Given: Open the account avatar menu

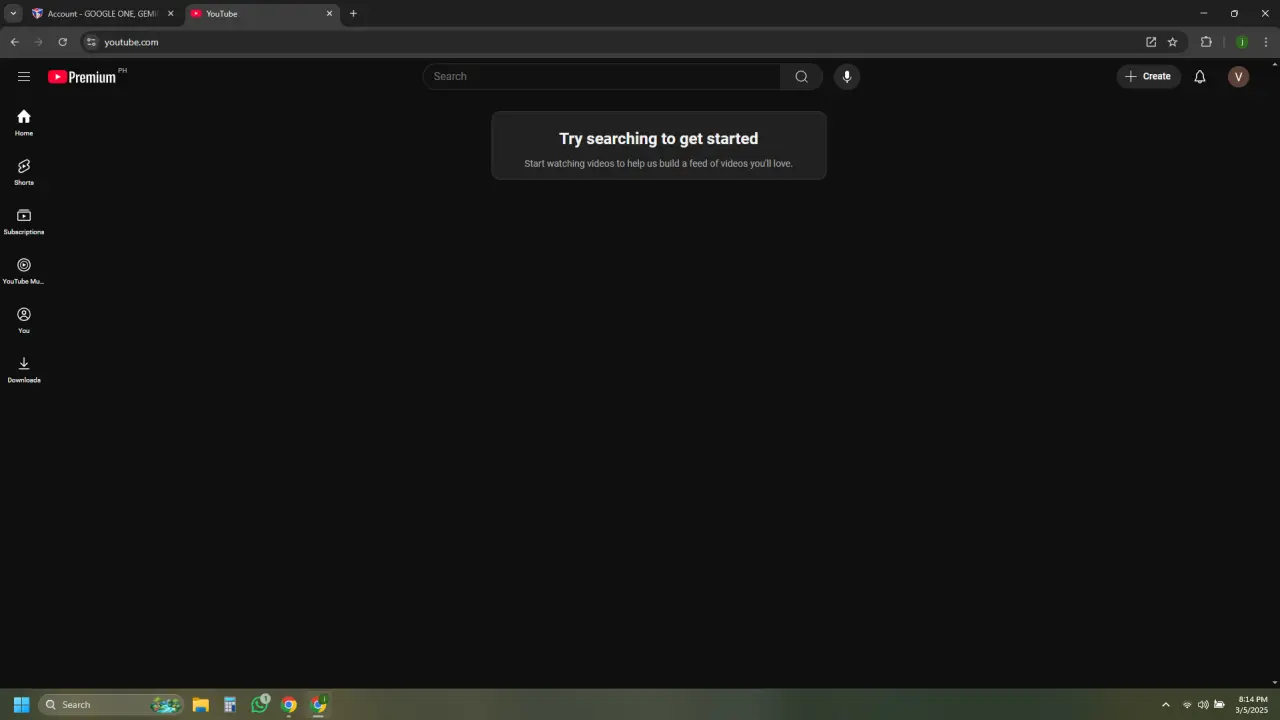Looking at the screenshot, I should 1238,77.
